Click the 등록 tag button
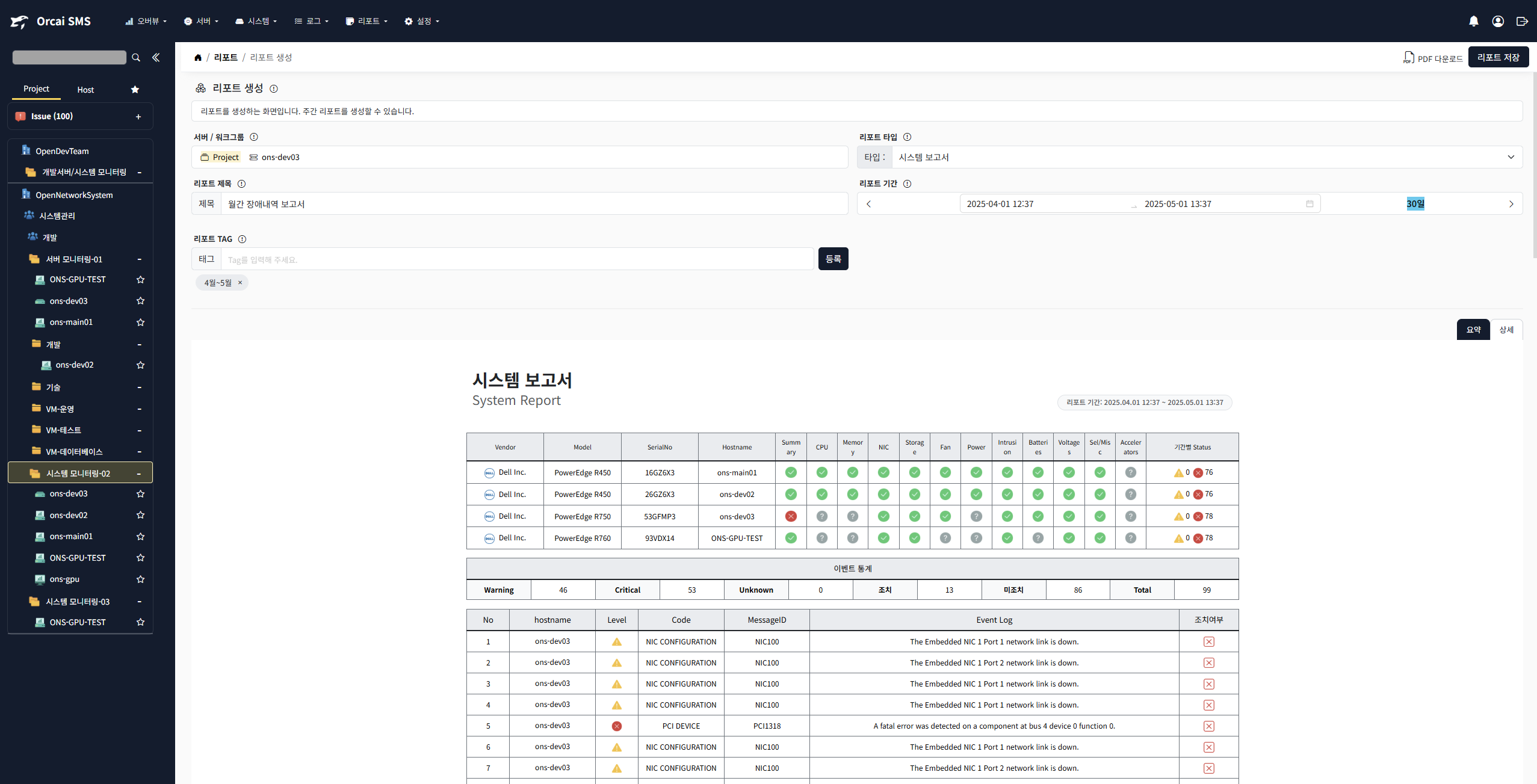 click(x=833, y=259)
